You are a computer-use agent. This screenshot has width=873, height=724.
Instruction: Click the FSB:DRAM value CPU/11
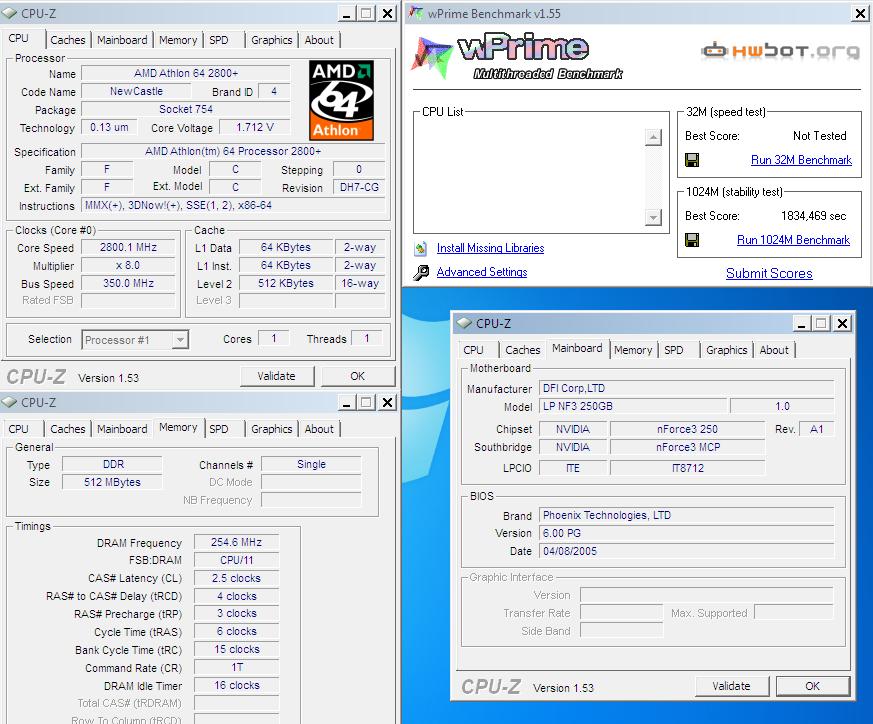(x=236, y=560)
